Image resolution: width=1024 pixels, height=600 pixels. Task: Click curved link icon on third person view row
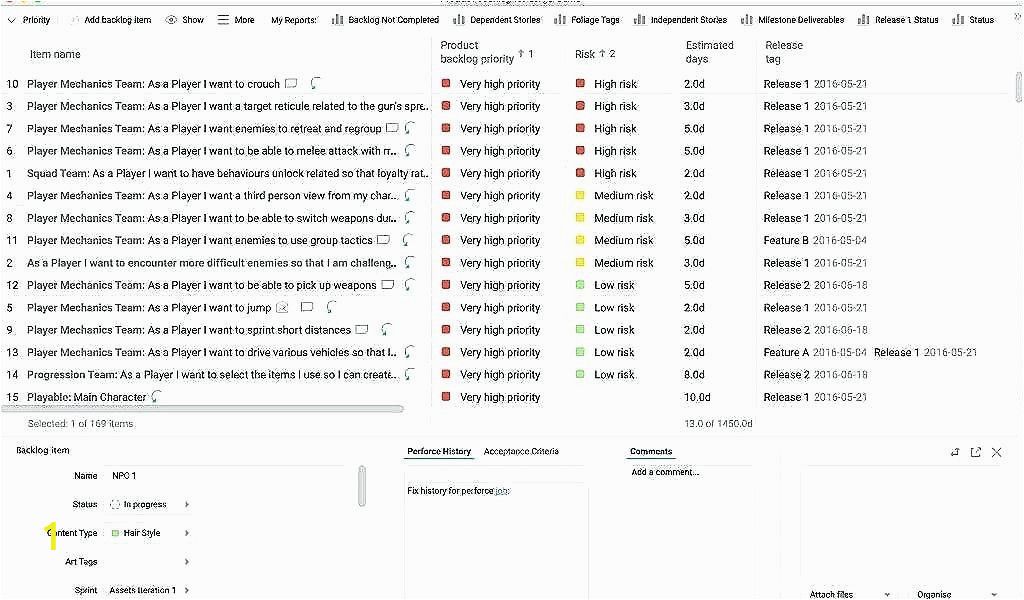(x=409, y=195)
